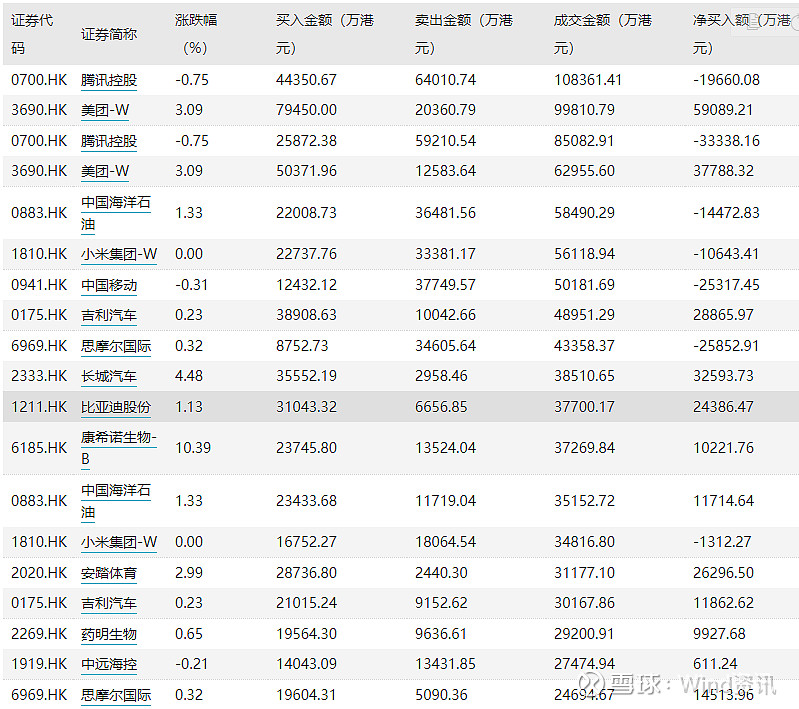Click the net buy value 611.24
This screenshot has width=799, height=709.
[715, 664]
